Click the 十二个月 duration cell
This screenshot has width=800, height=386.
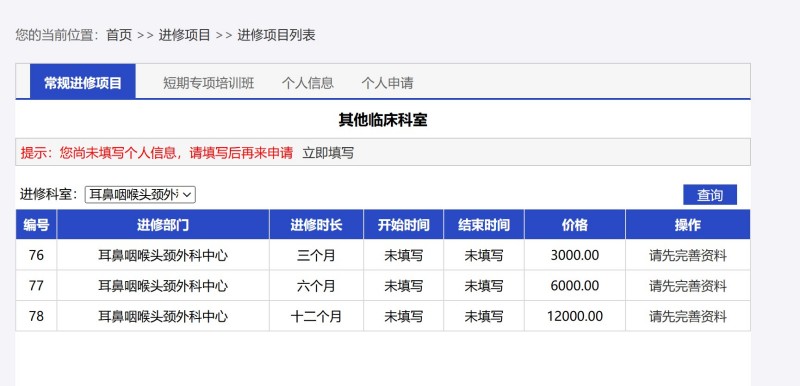tap(316, 316)
